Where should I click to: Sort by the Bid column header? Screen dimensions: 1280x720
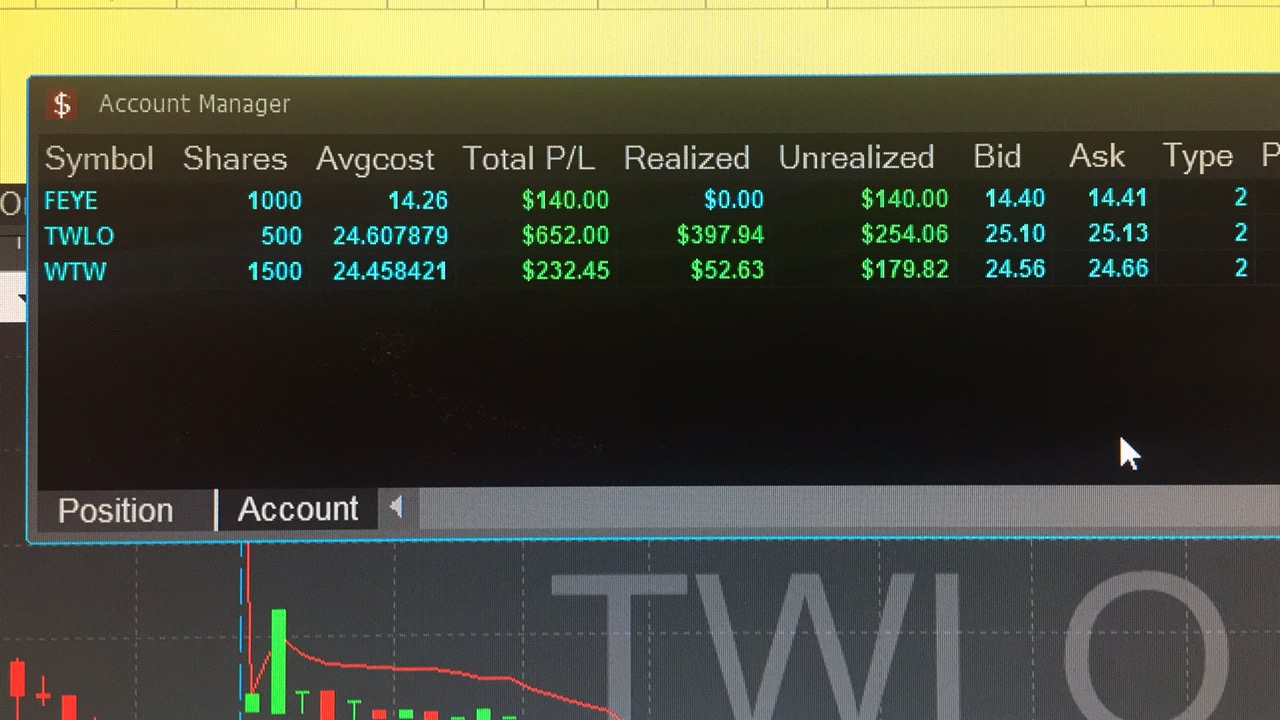(x=997, y=156)
